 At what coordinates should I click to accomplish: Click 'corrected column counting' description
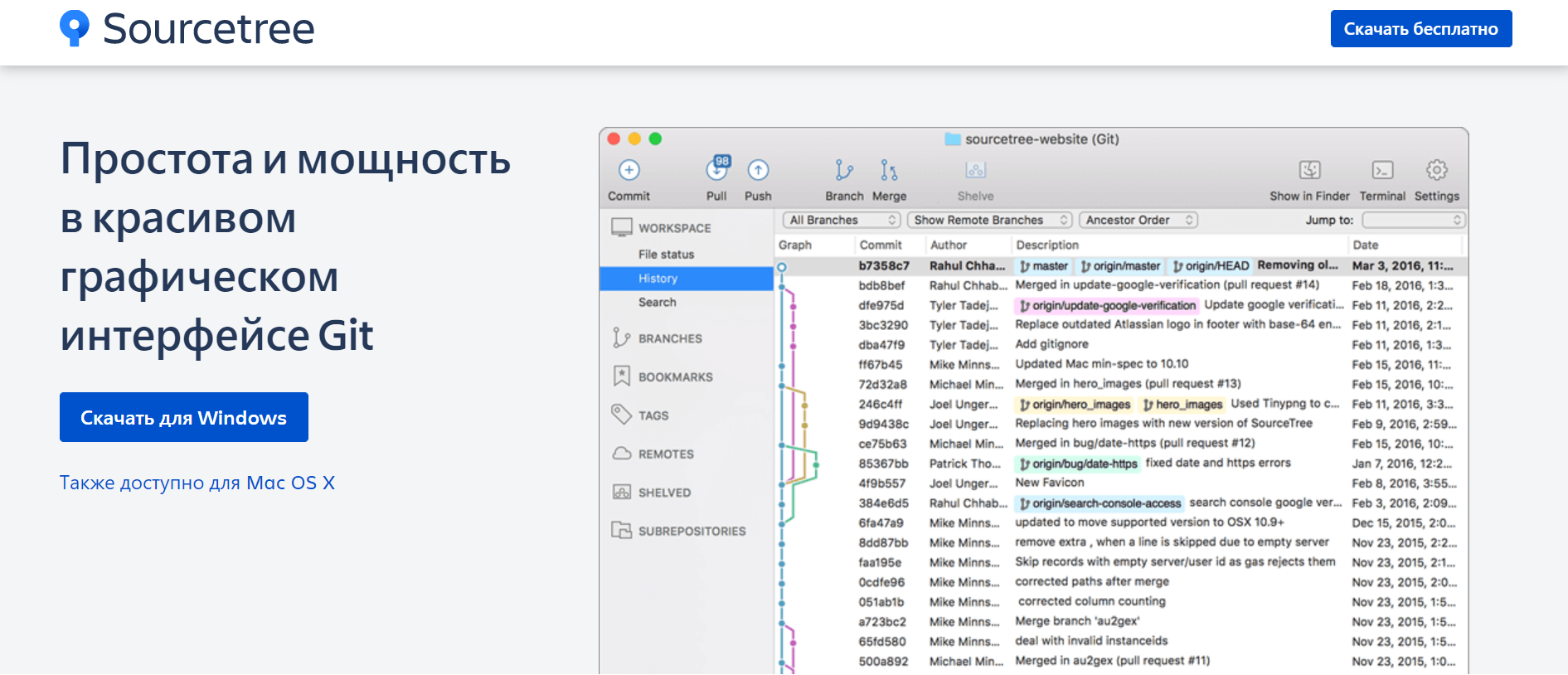pos(1091,601)
